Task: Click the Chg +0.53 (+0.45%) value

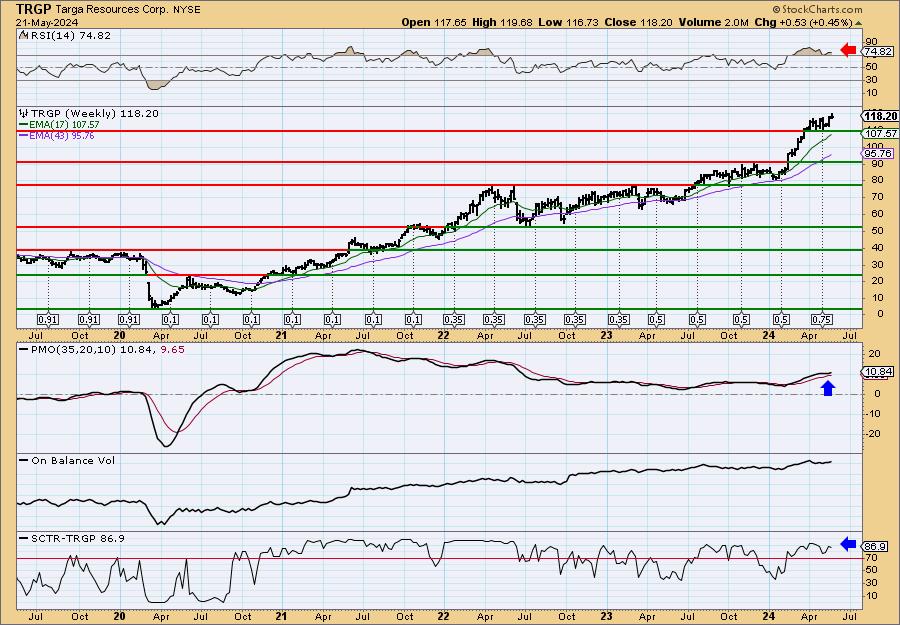Action: (x=804, y=22)
